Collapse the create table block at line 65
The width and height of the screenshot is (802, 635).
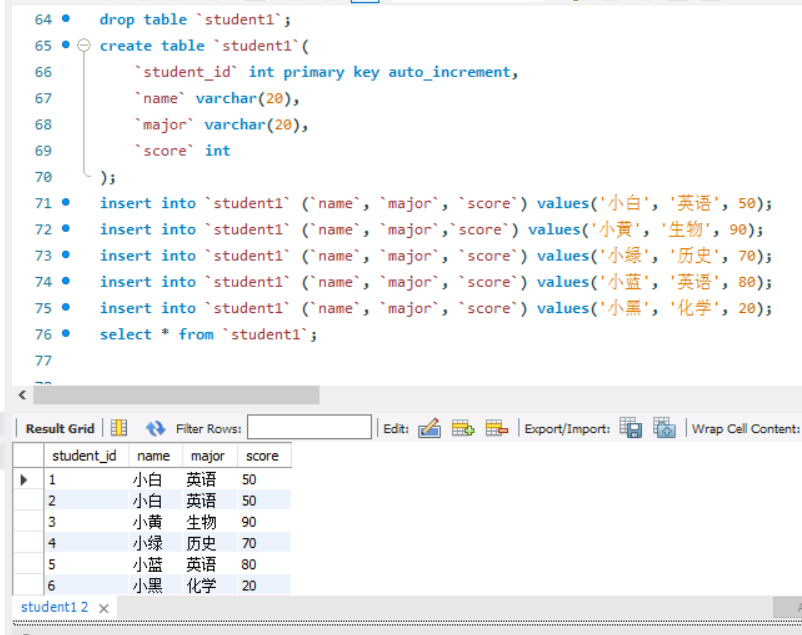pyautogui.click(x=84, y=46)
